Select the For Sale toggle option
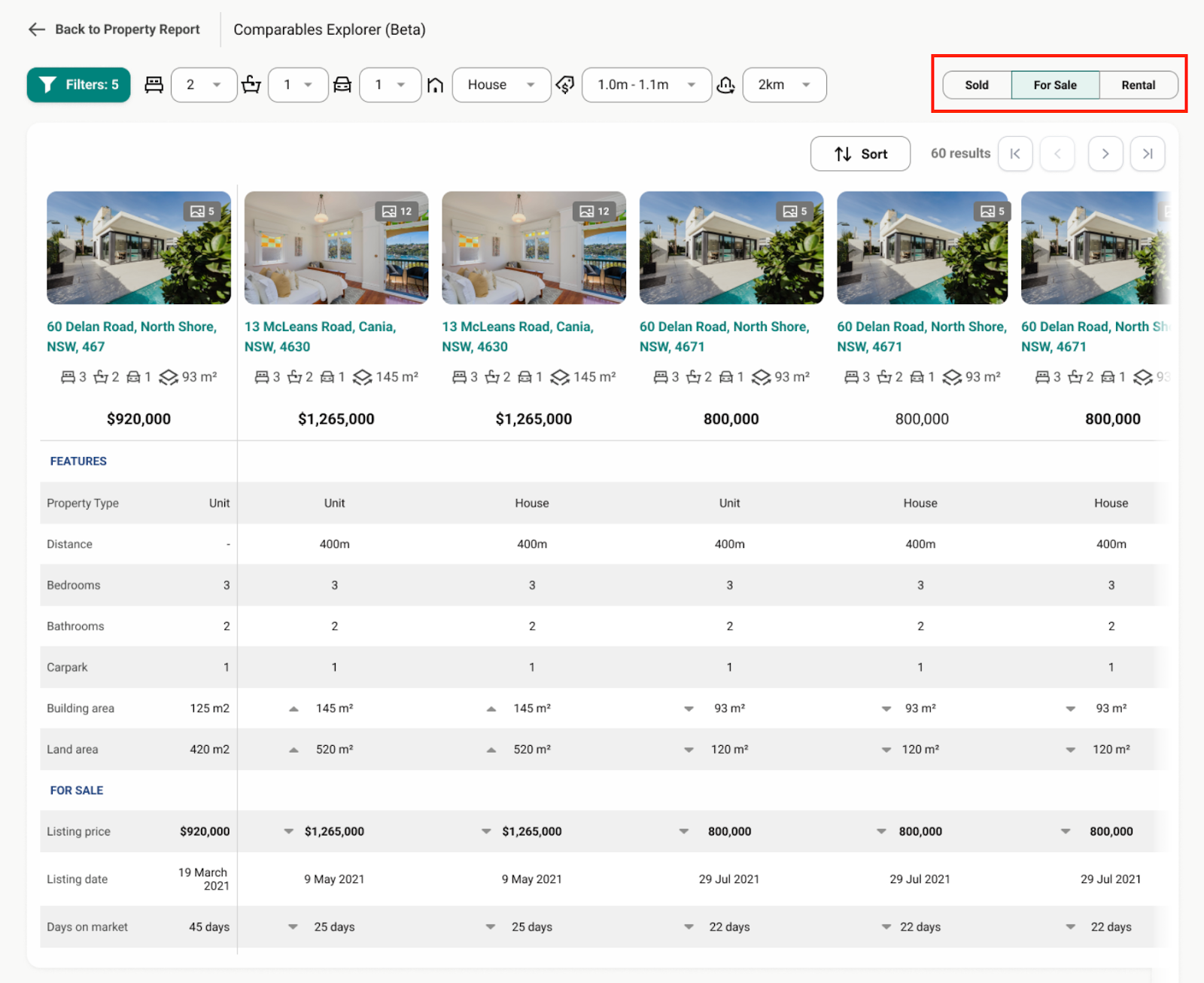The width and height of the screenshot is (1204, 983). (x=1055, y=85)
